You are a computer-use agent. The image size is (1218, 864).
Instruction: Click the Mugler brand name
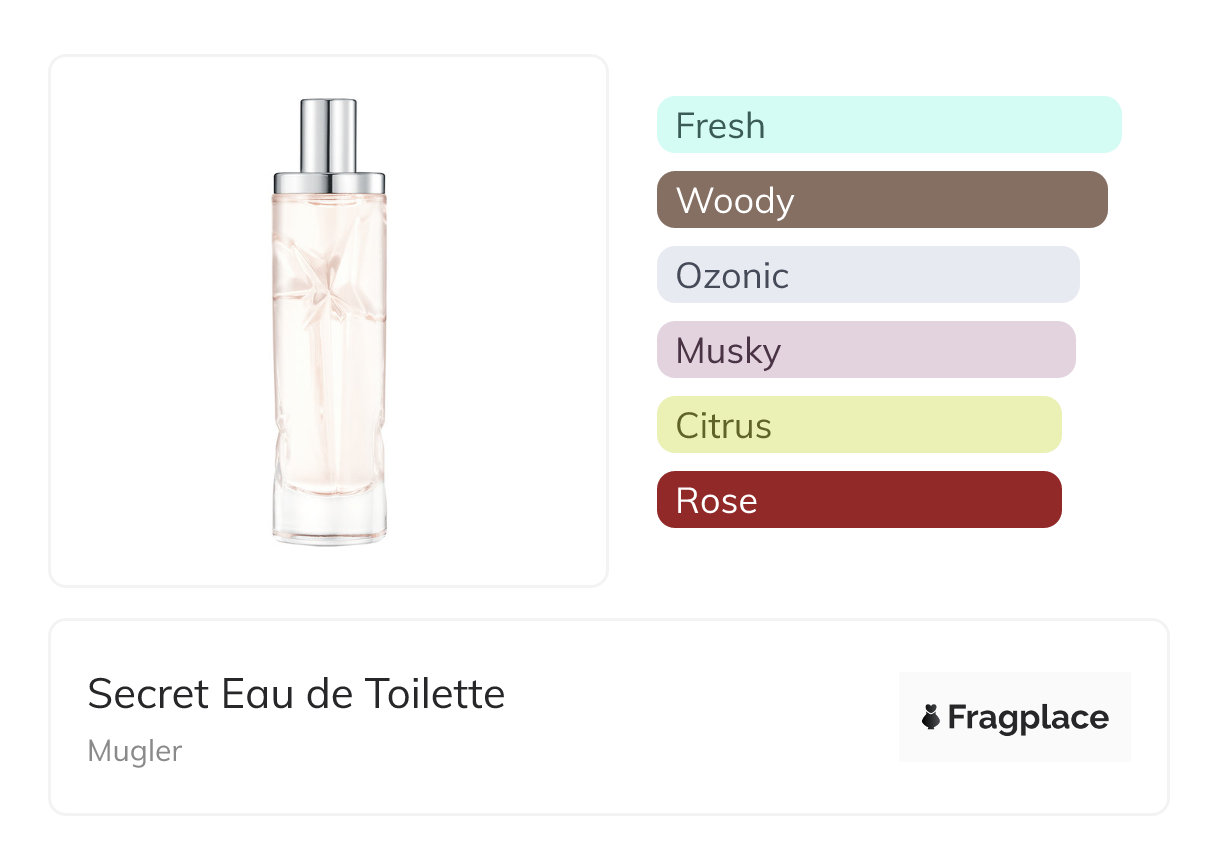tap(135, 751)
